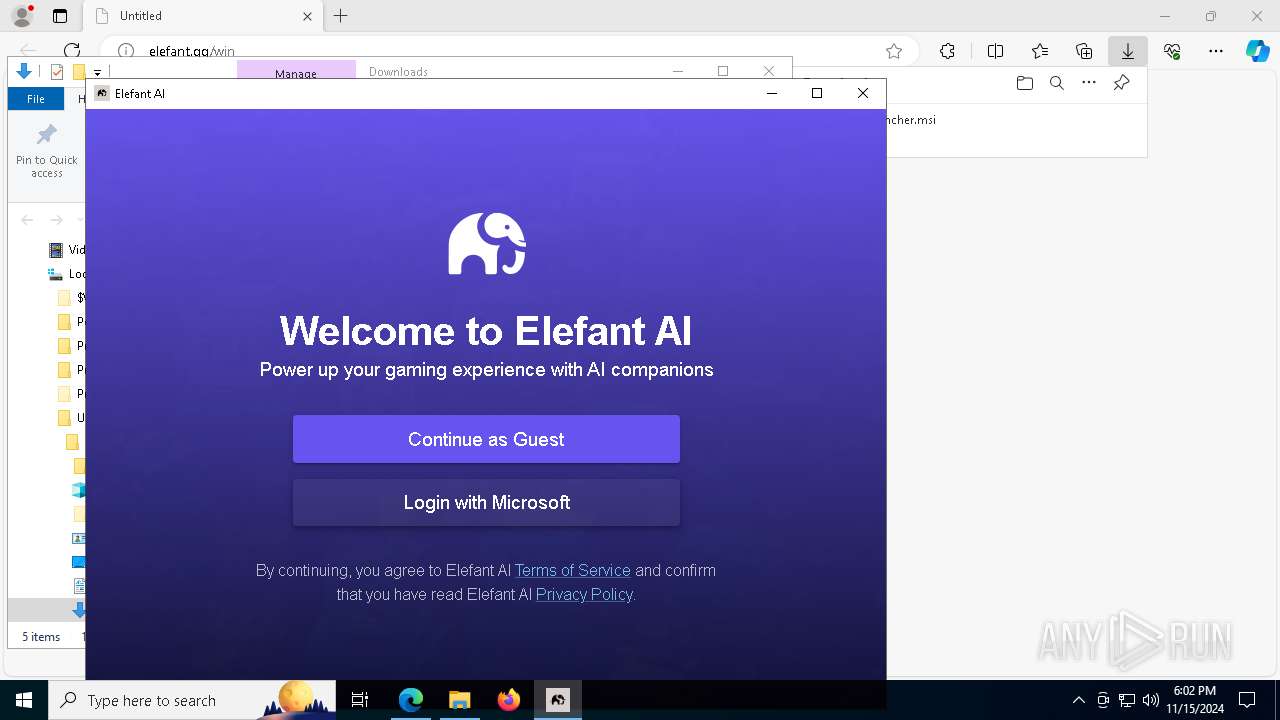Open Edge extensions icon
Image resolution: width=1280 pixels, height=720 pixels.
(947, 51)
